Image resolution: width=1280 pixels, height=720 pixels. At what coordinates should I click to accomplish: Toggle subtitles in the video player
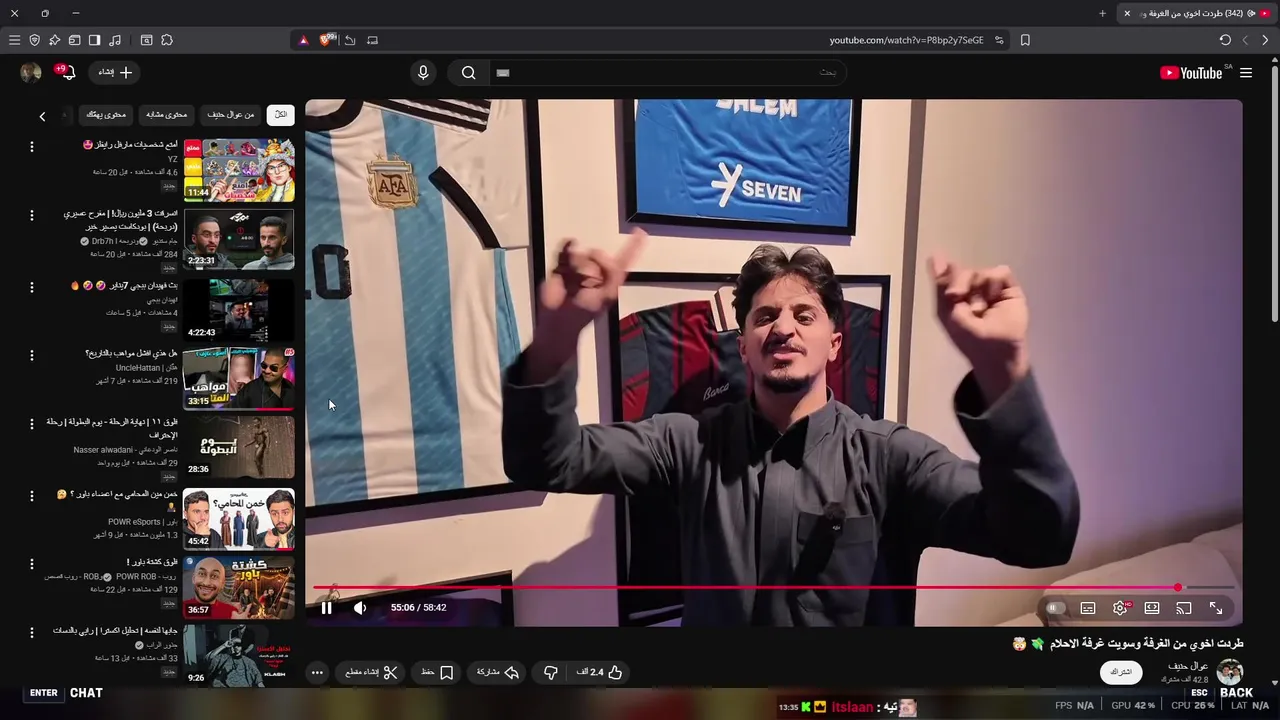pos(1088,608)
